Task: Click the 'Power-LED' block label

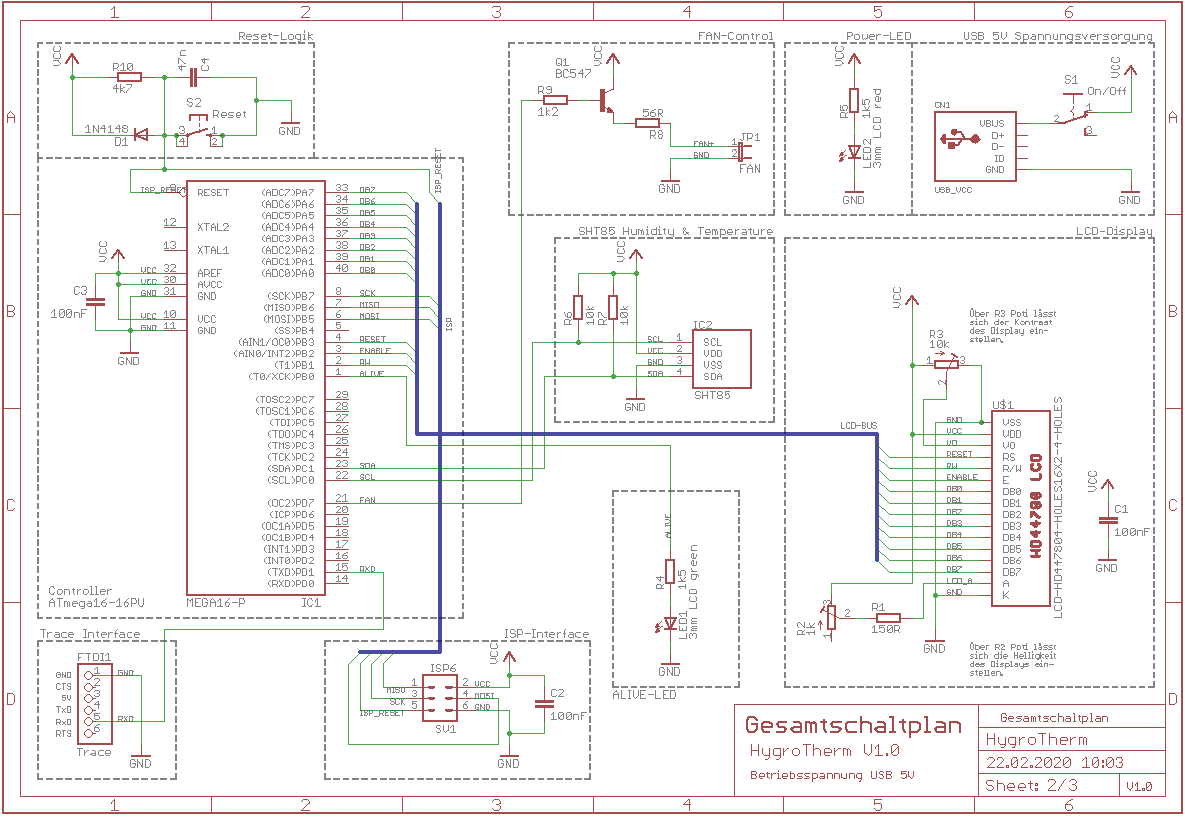Action: click(878, 36)
